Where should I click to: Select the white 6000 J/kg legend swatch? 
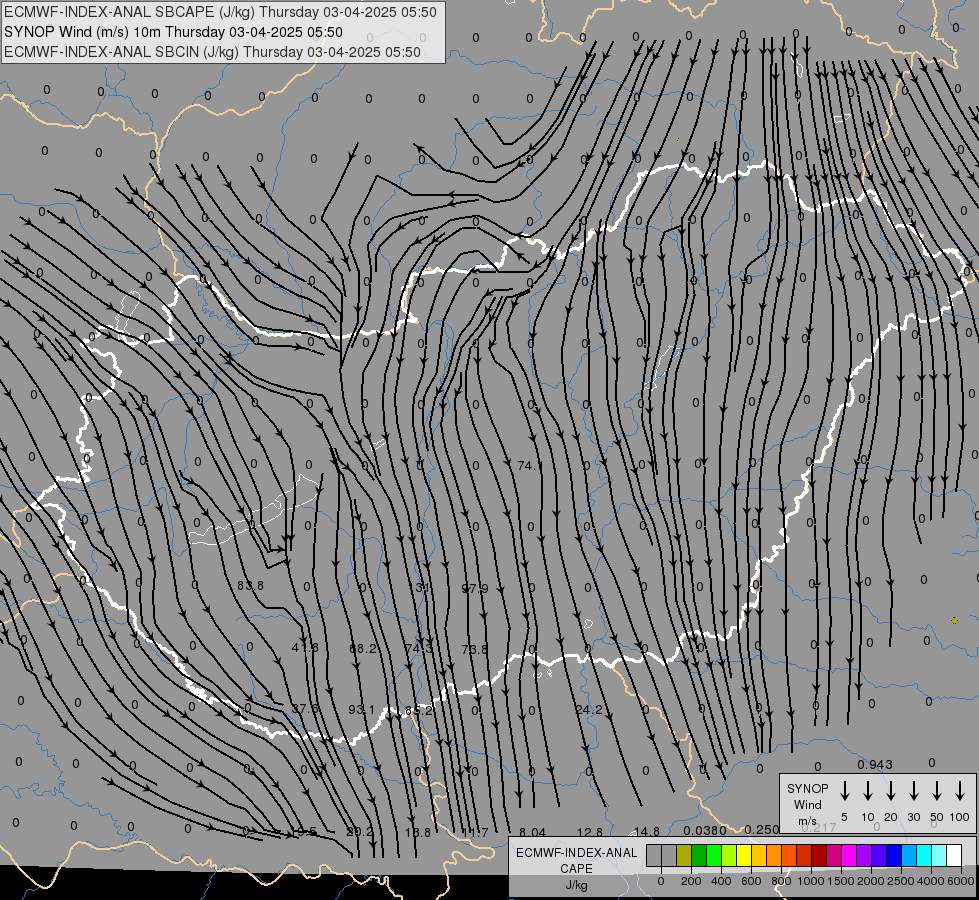[953, 856]
